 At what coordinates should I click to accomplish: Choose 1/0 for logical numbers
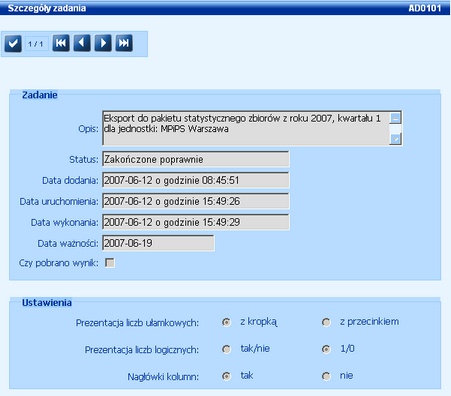pyautogui.click(x=326, y=349)
